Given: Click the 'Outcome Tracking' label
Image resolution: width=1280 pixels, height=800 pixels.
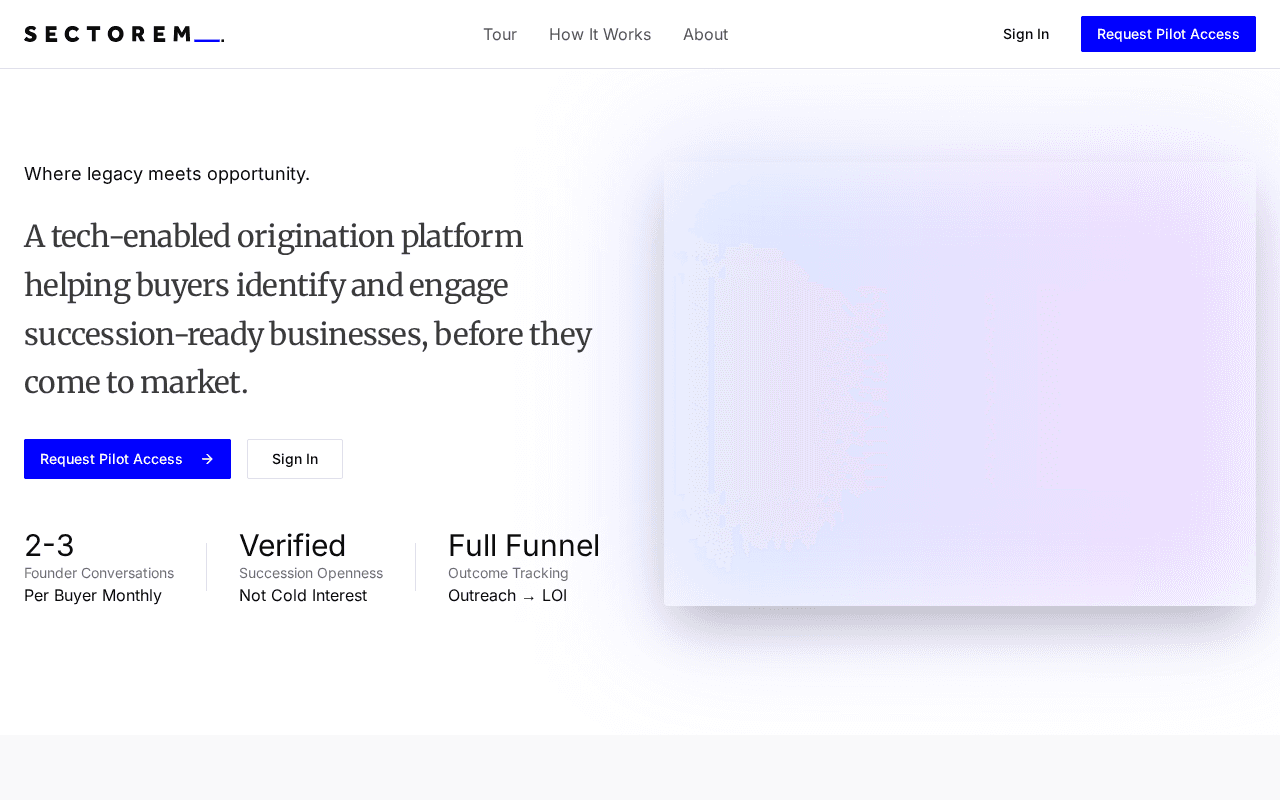Looking at the screenshot, I should [508, 573].
